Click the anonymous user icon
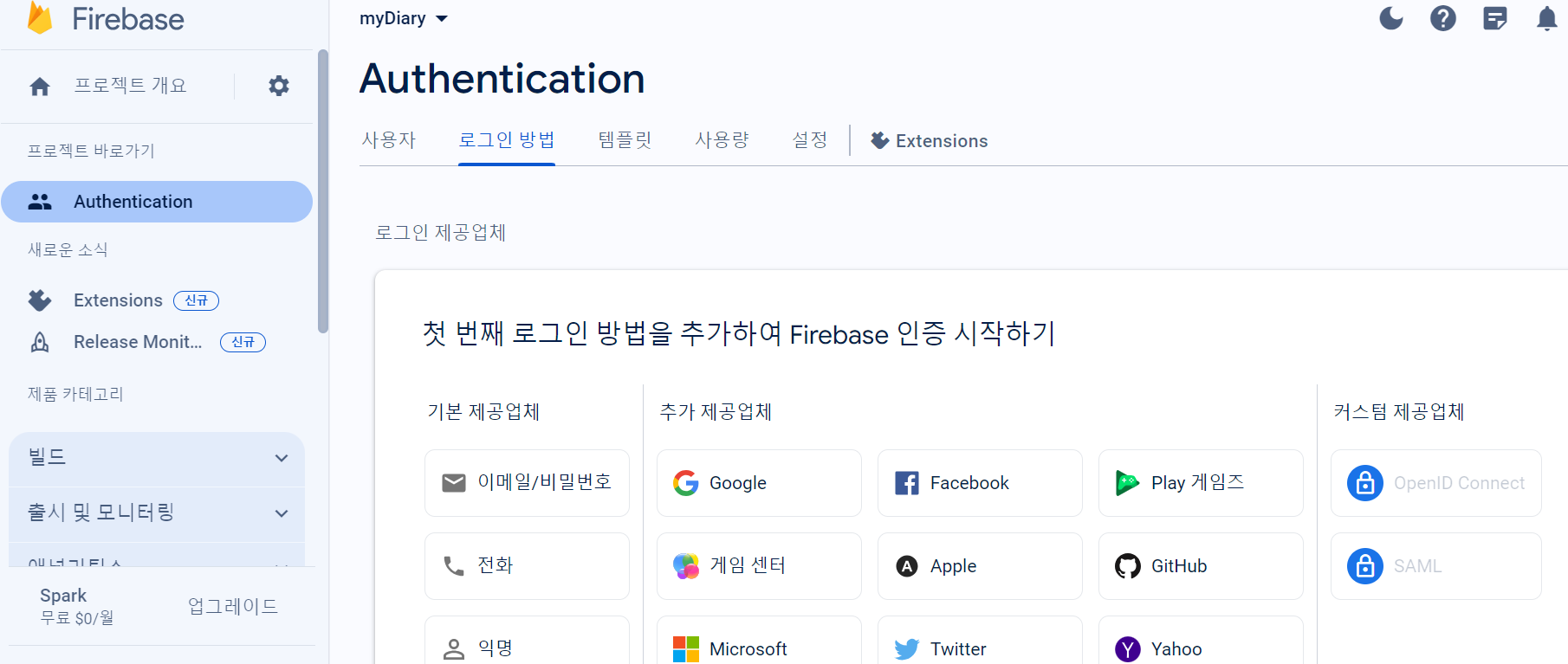The width and height of the screenshot is (1568, 664). point(454,649)
